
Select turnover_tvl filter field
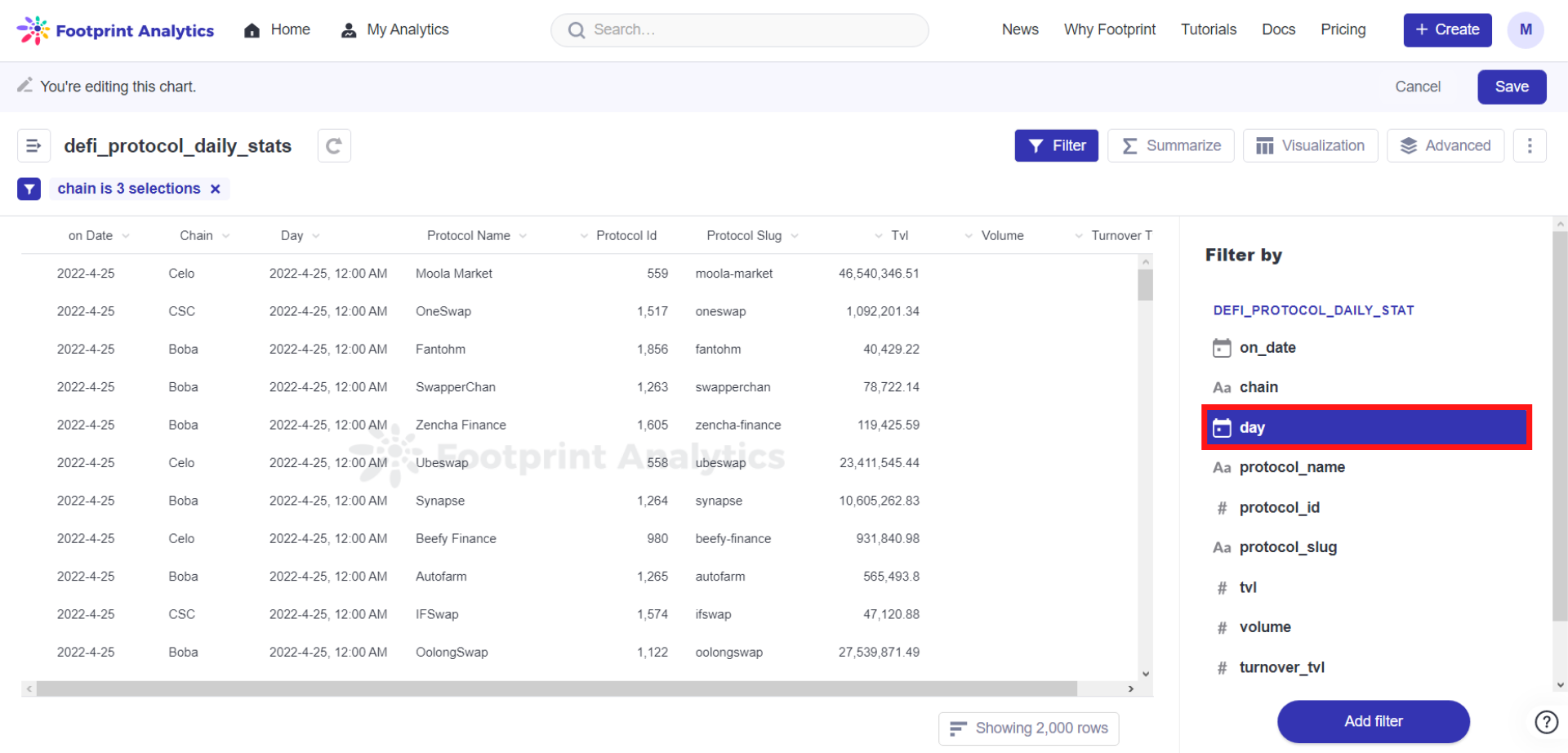(x=1366, y=668)
